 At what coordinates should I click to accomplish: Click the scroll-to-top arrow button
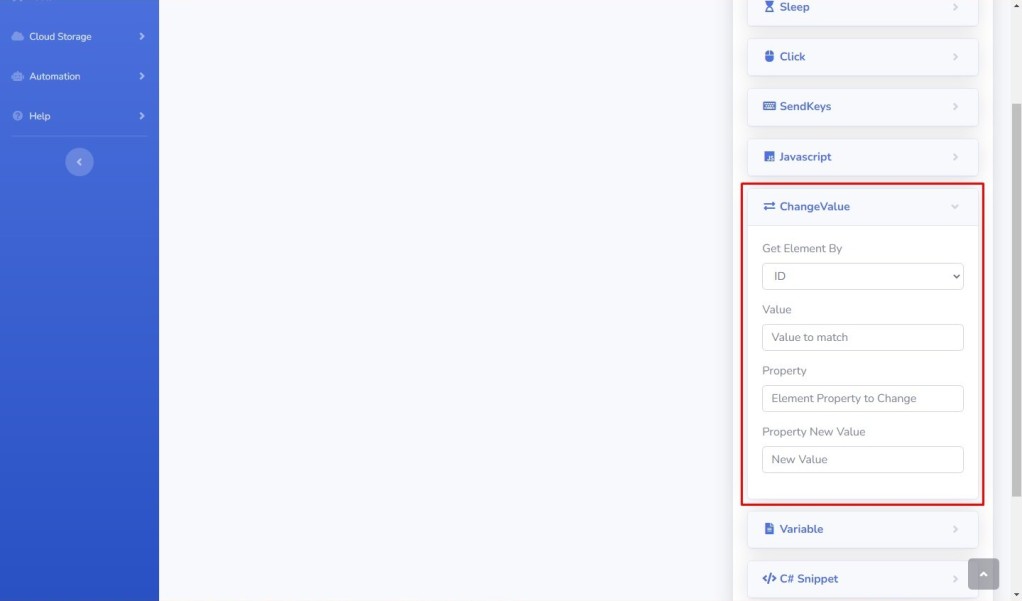click(984, 574)
